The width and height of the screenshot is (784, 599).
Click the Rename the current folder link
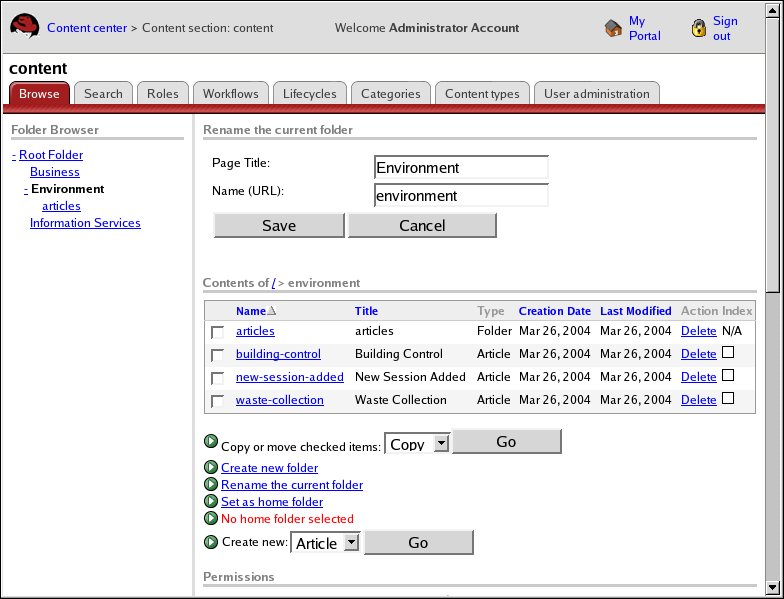pyautogui.click(x=292, y=485)
